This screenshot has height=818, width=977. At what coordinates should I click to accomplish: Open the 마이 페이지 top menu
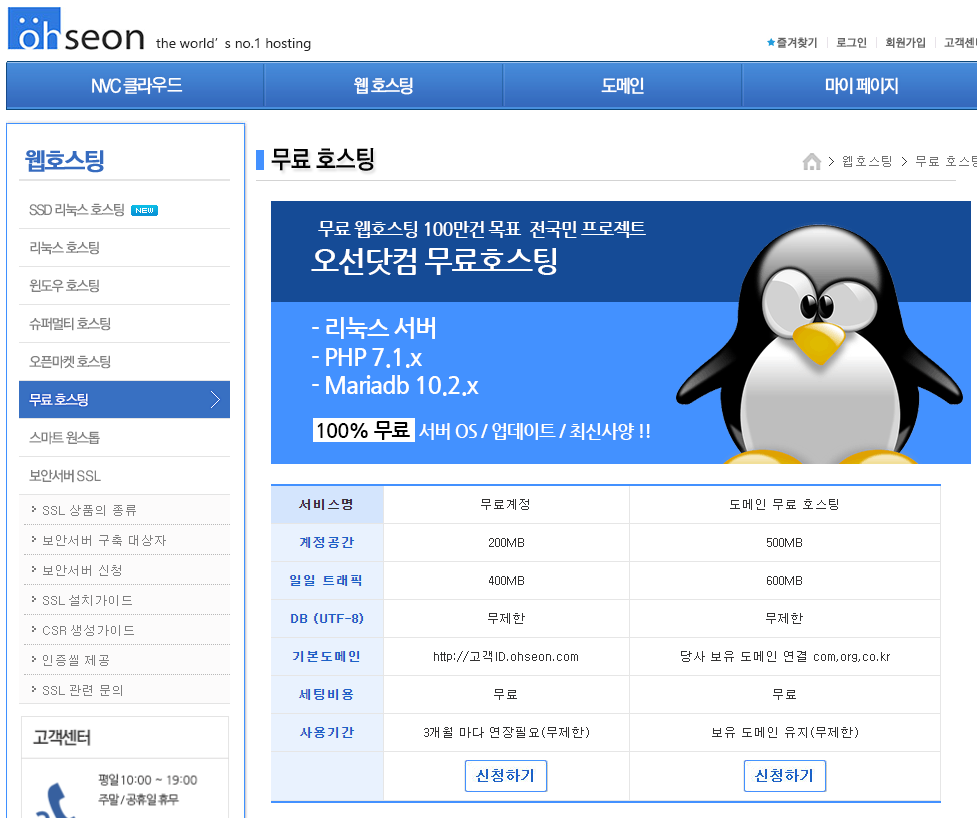point(860,85)
